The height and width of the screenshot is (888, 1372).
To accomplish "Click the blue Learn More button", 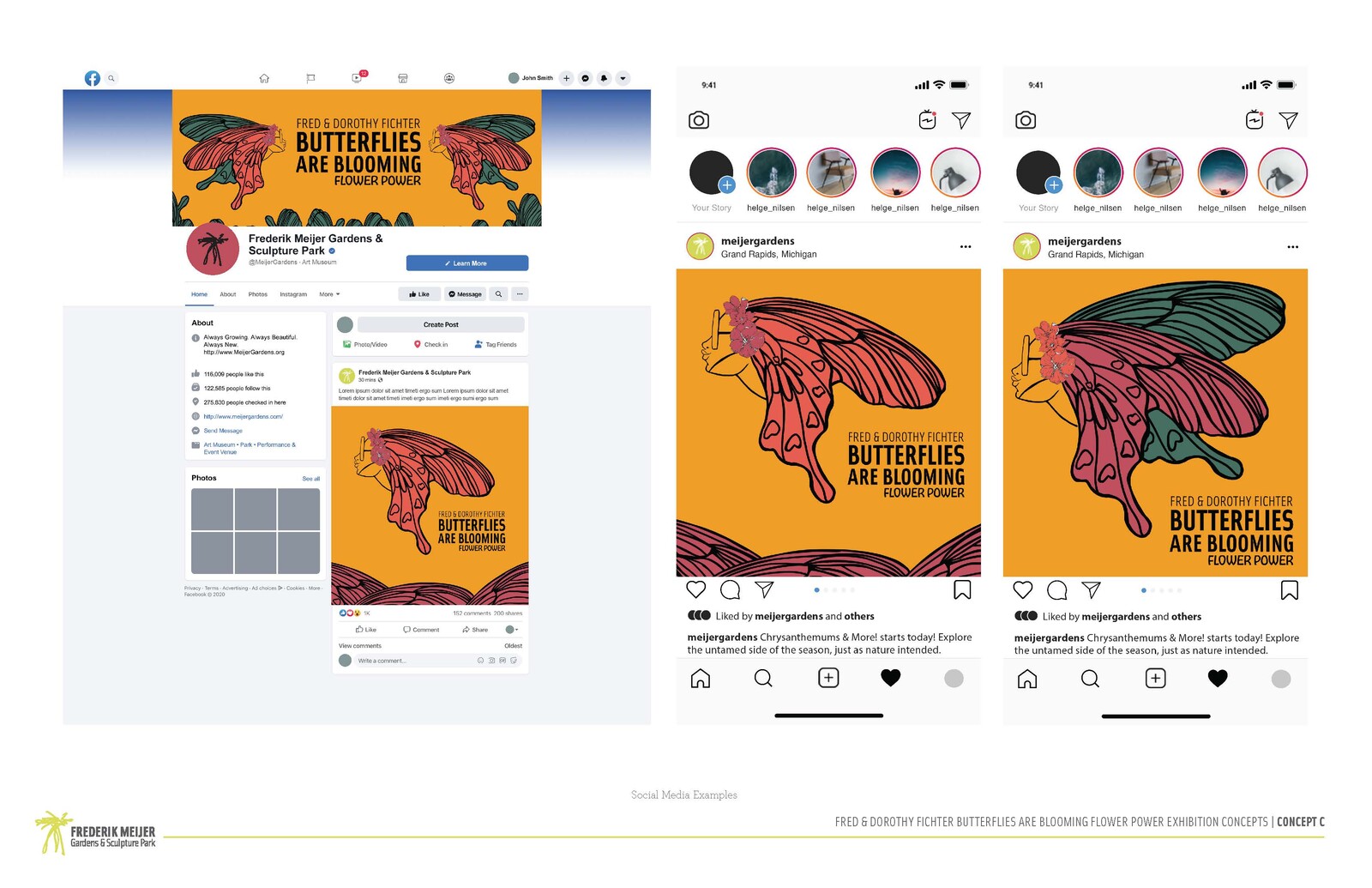I will pyautogui.click(x=467, y=263).
